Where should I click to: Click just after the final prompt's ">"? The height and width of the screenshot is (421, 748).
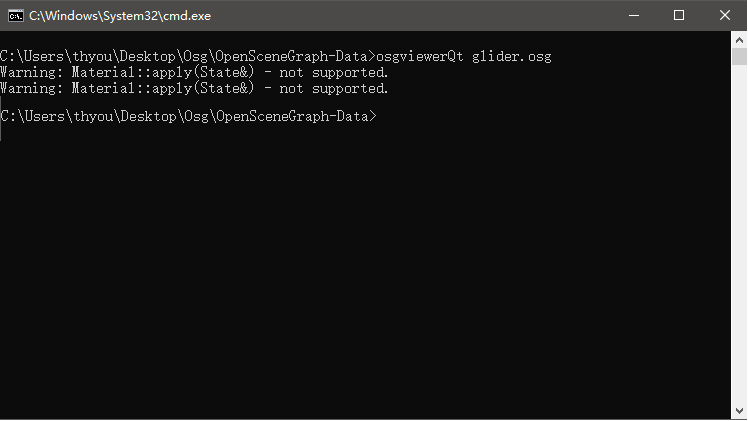point(383,117)
